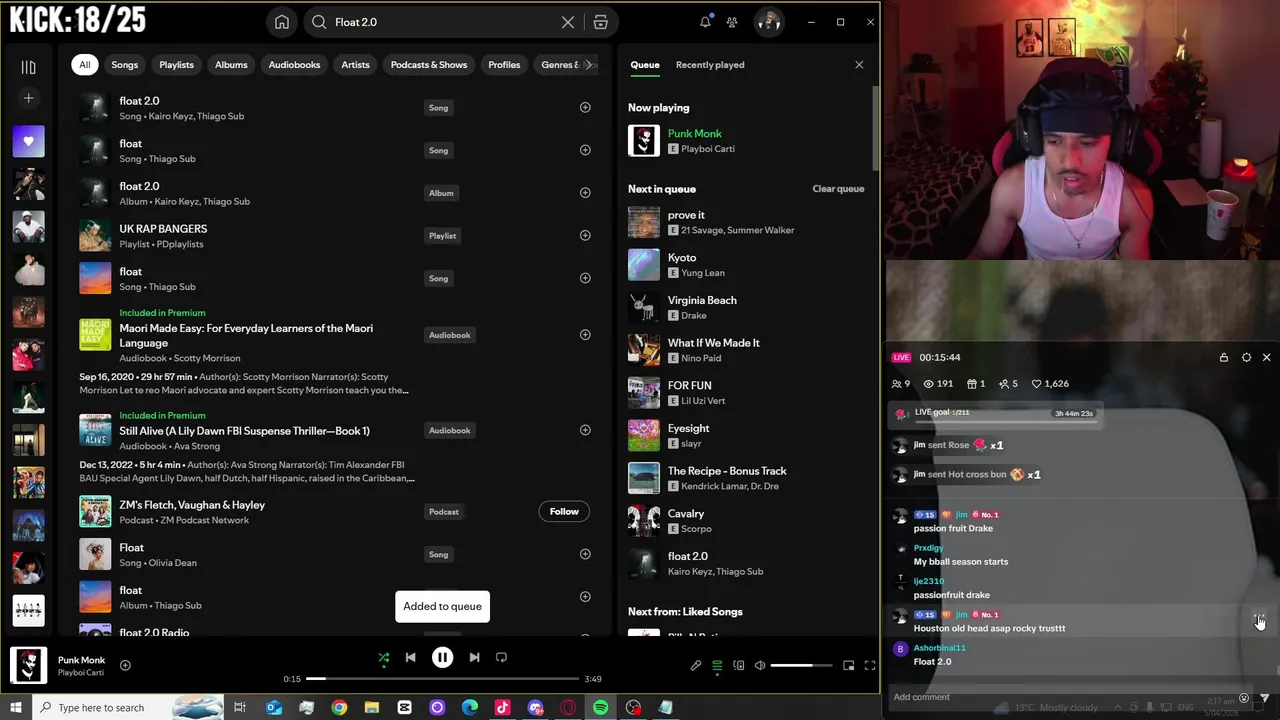Filter search results by Albums
Viewport: 1280px width, 720px height.
231,65
